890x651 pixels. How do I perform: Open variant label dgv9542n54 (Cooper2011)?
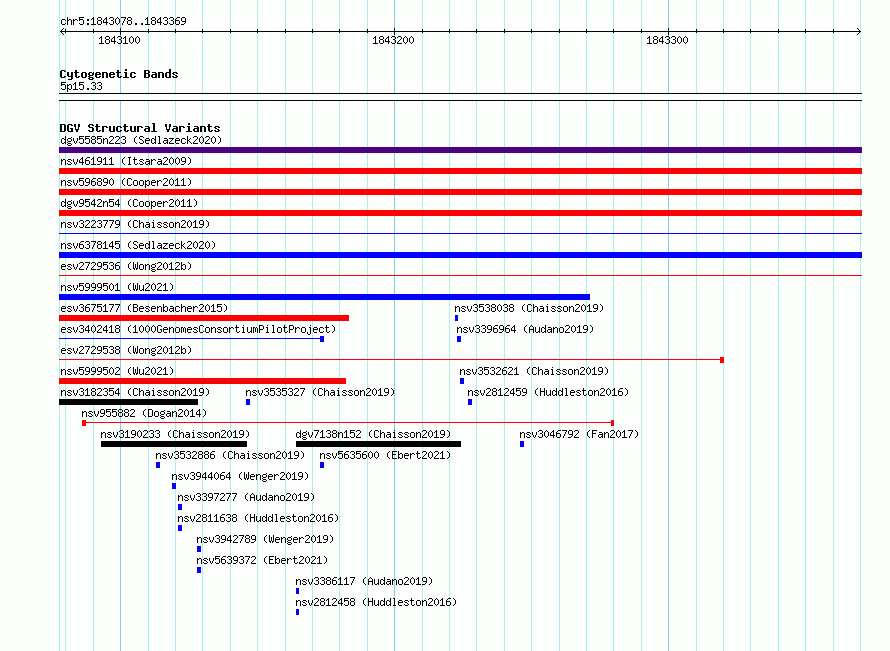(x=129, y=203)
